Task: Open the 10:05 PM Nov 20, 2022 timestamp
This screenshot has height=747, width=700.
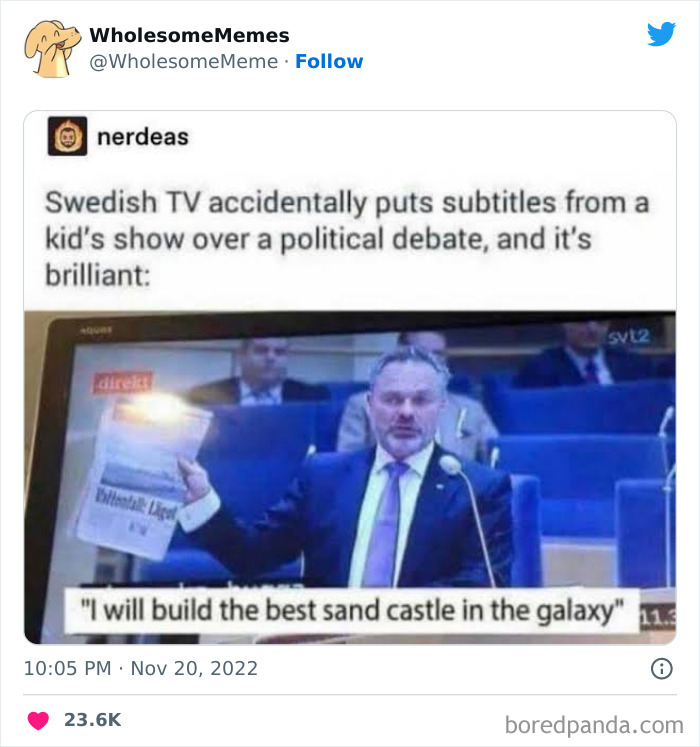Action: pyautogui.click(x=141, y=668)
